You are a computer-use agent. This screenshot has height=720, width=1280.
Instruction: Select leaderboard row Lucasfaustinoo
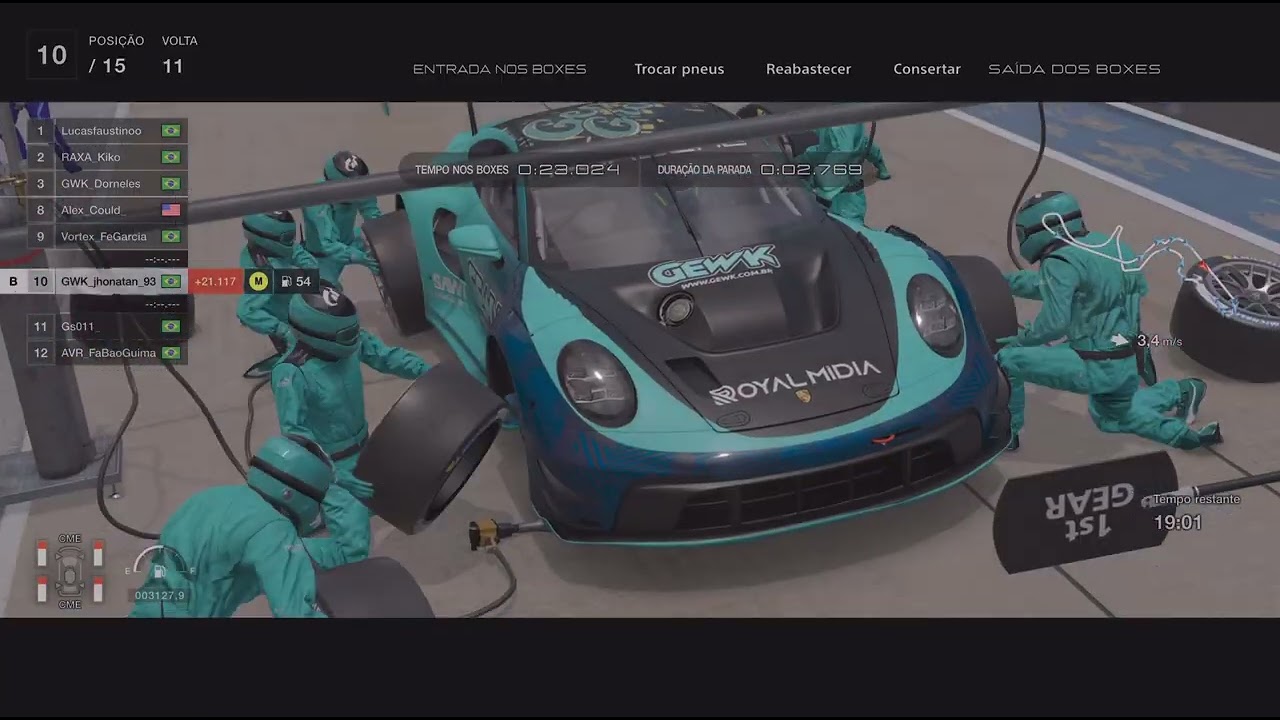click(x=107, y=131)
